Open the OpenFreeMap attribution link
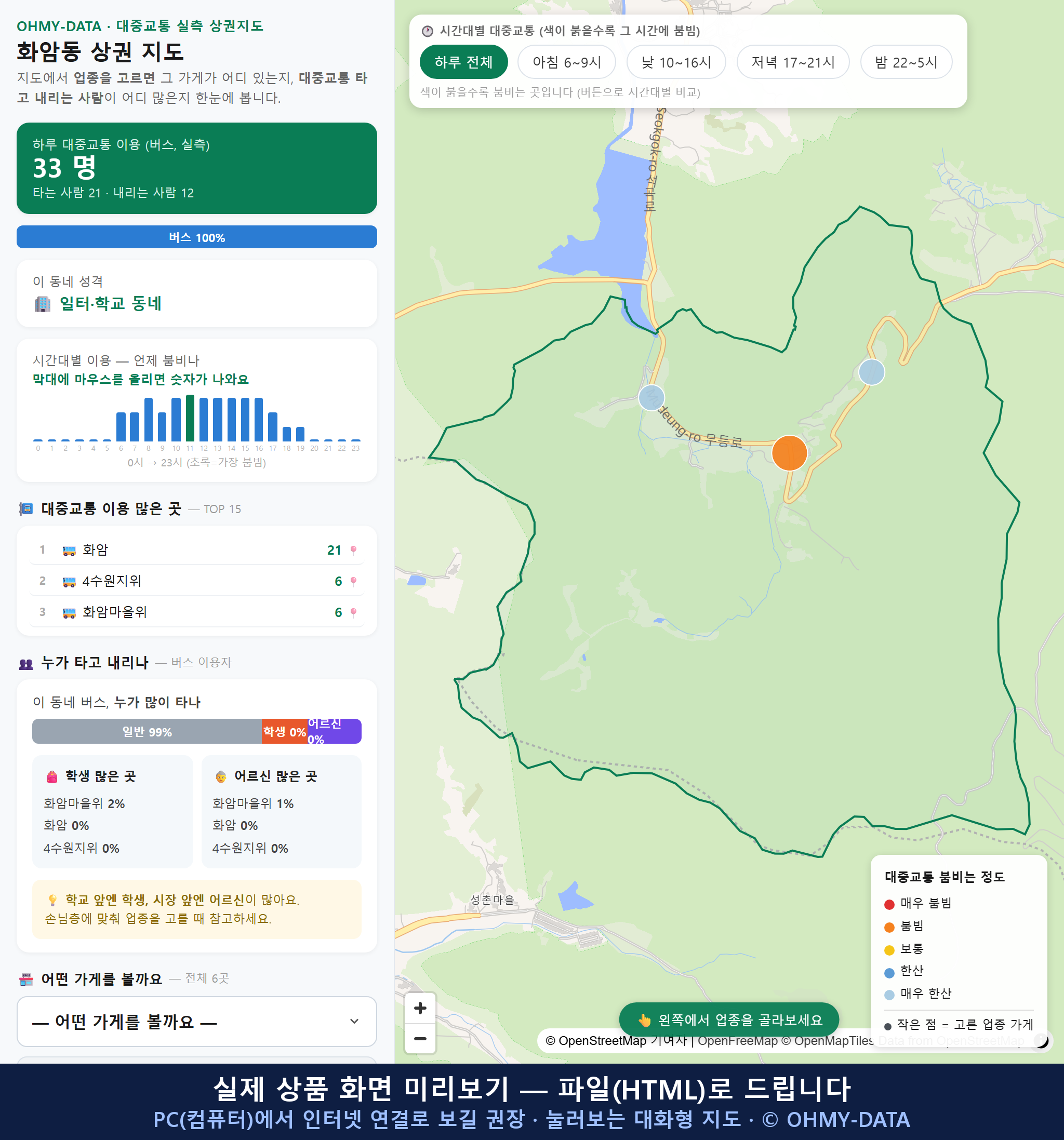1064x1140 pixels. (x=737, y=1040)
